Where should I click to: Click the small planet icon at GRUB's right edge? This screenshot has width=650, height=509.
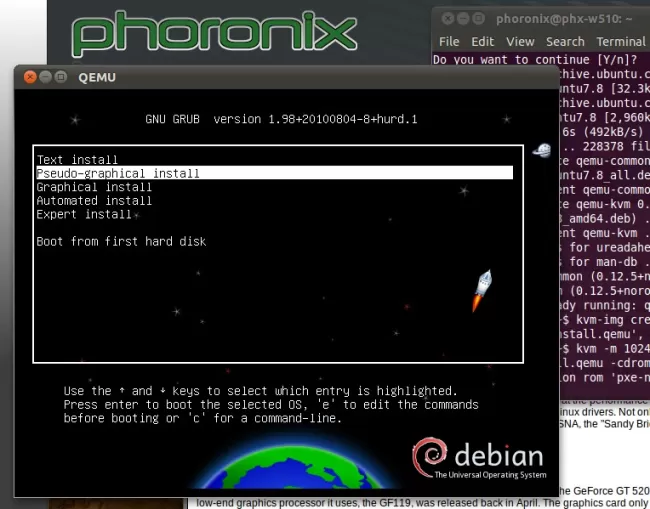pyautogui.click(x=542, y=150)
